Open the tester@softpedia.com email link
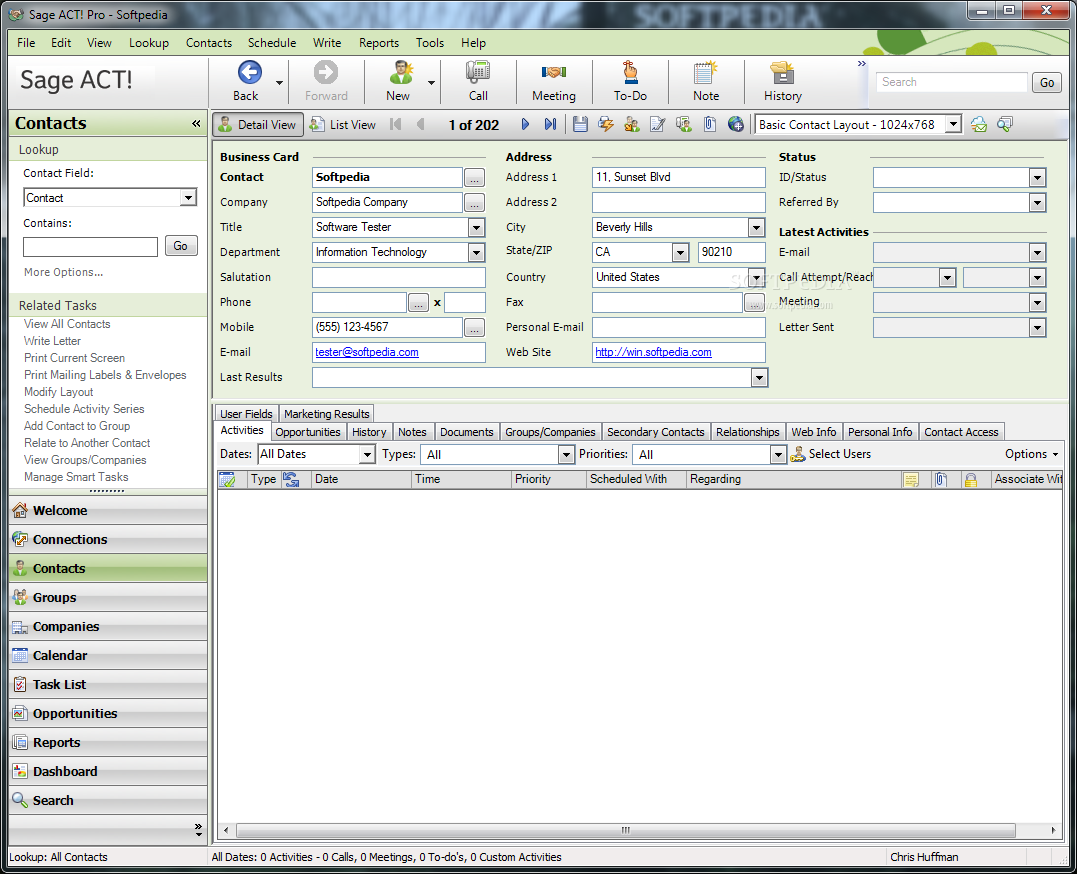The width and height of the screenshot is (1077, 874). coord(367,352)
